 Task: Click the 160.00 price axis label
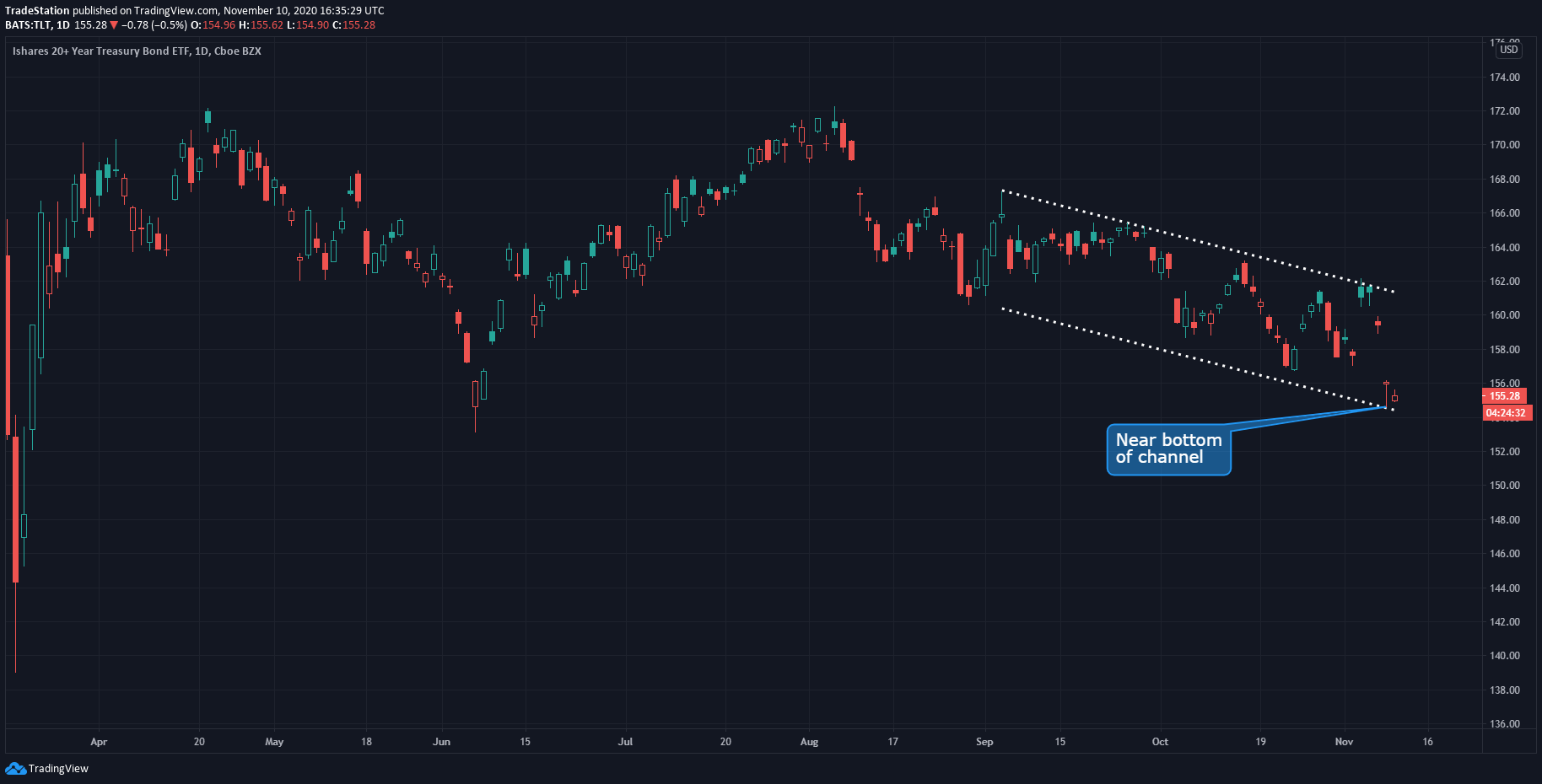click(x=1504, y=315)
